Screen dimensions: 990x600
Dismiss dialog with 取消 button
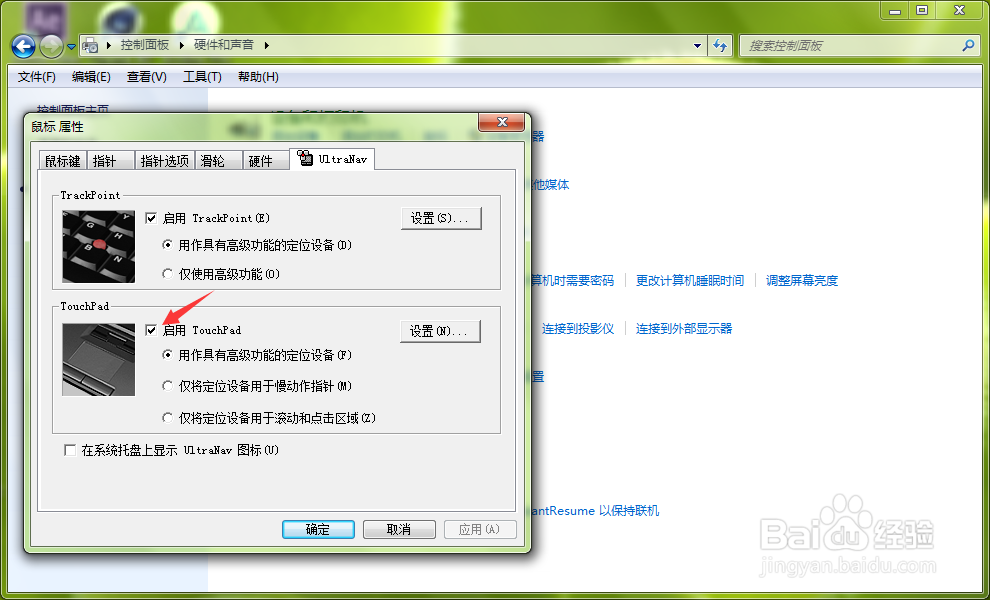(399, 529)
